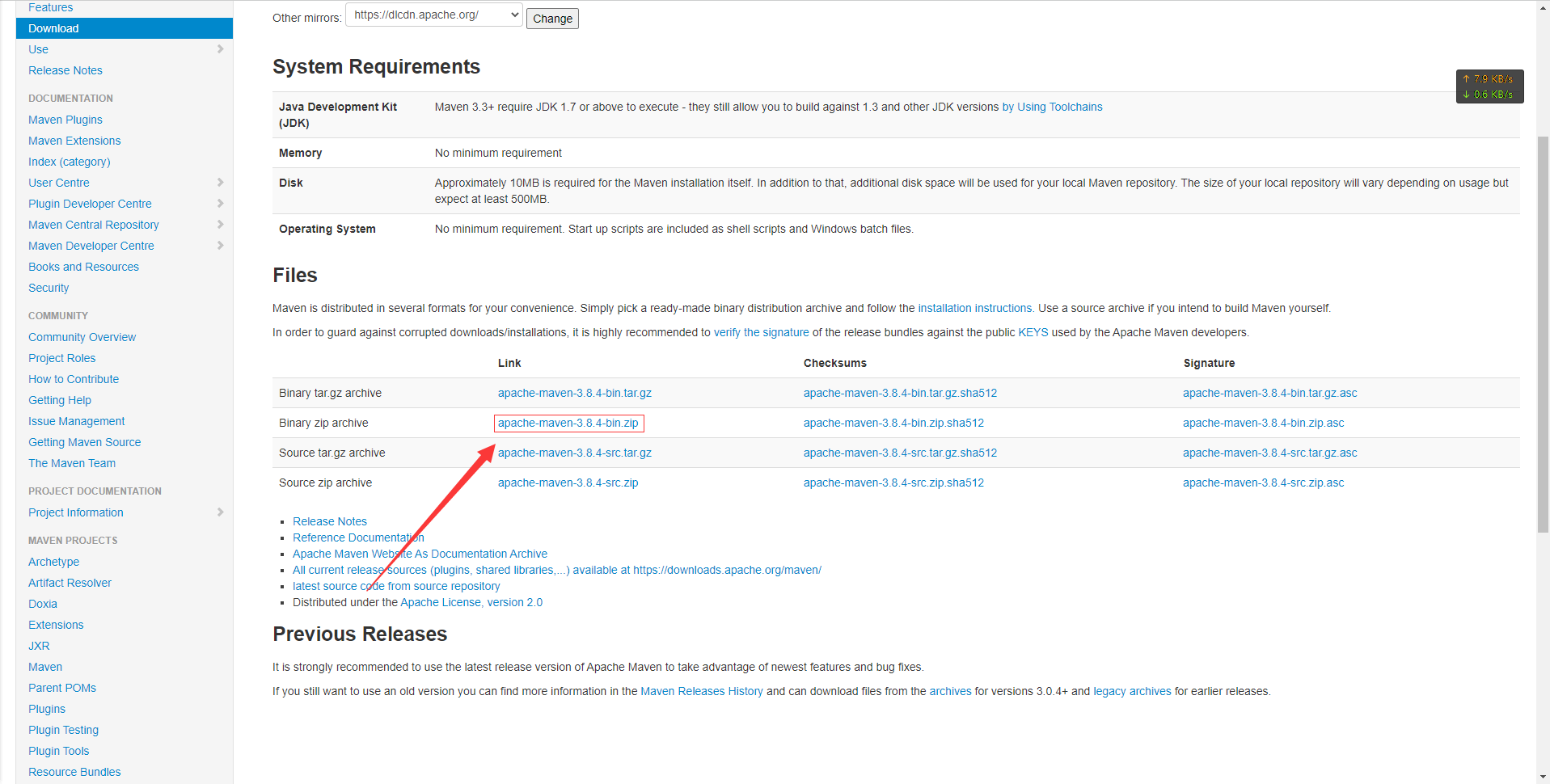Viewport: 1550px width, 784px height.
Task: Open the KEYS link
Action: (x=1033, y=332)
